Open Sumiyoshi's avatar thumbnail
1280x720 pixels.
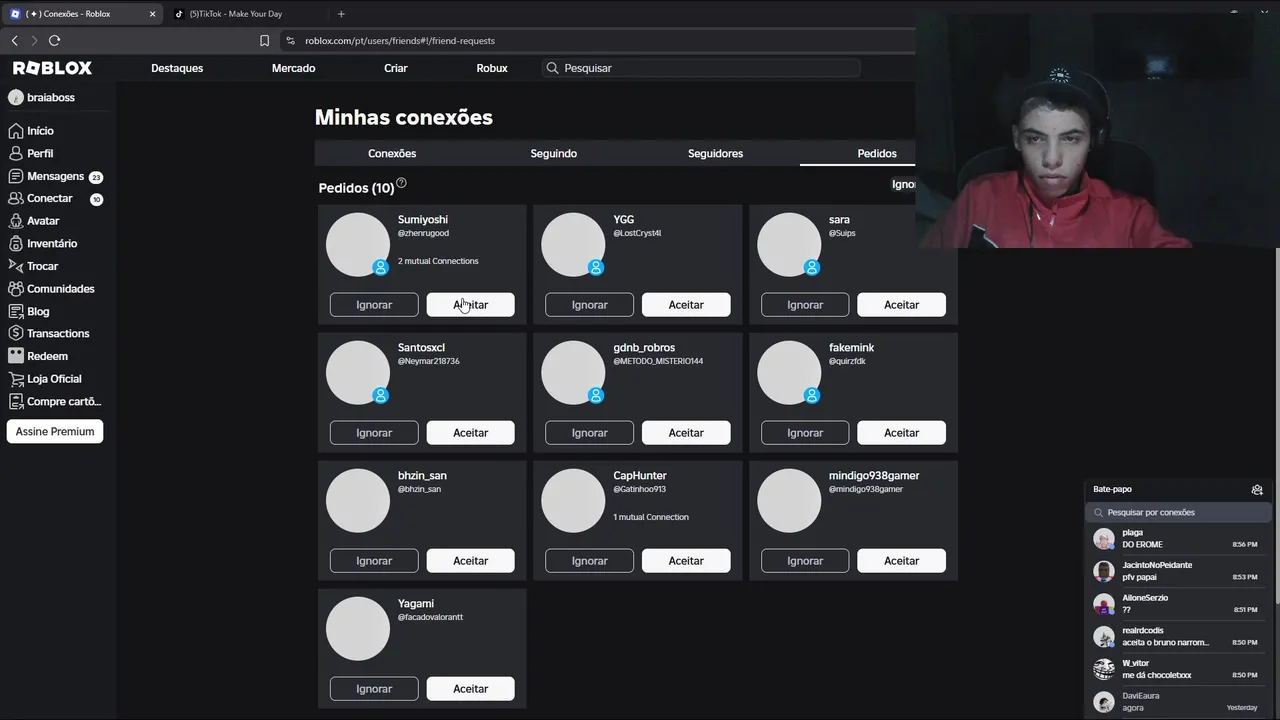[358, 245]
